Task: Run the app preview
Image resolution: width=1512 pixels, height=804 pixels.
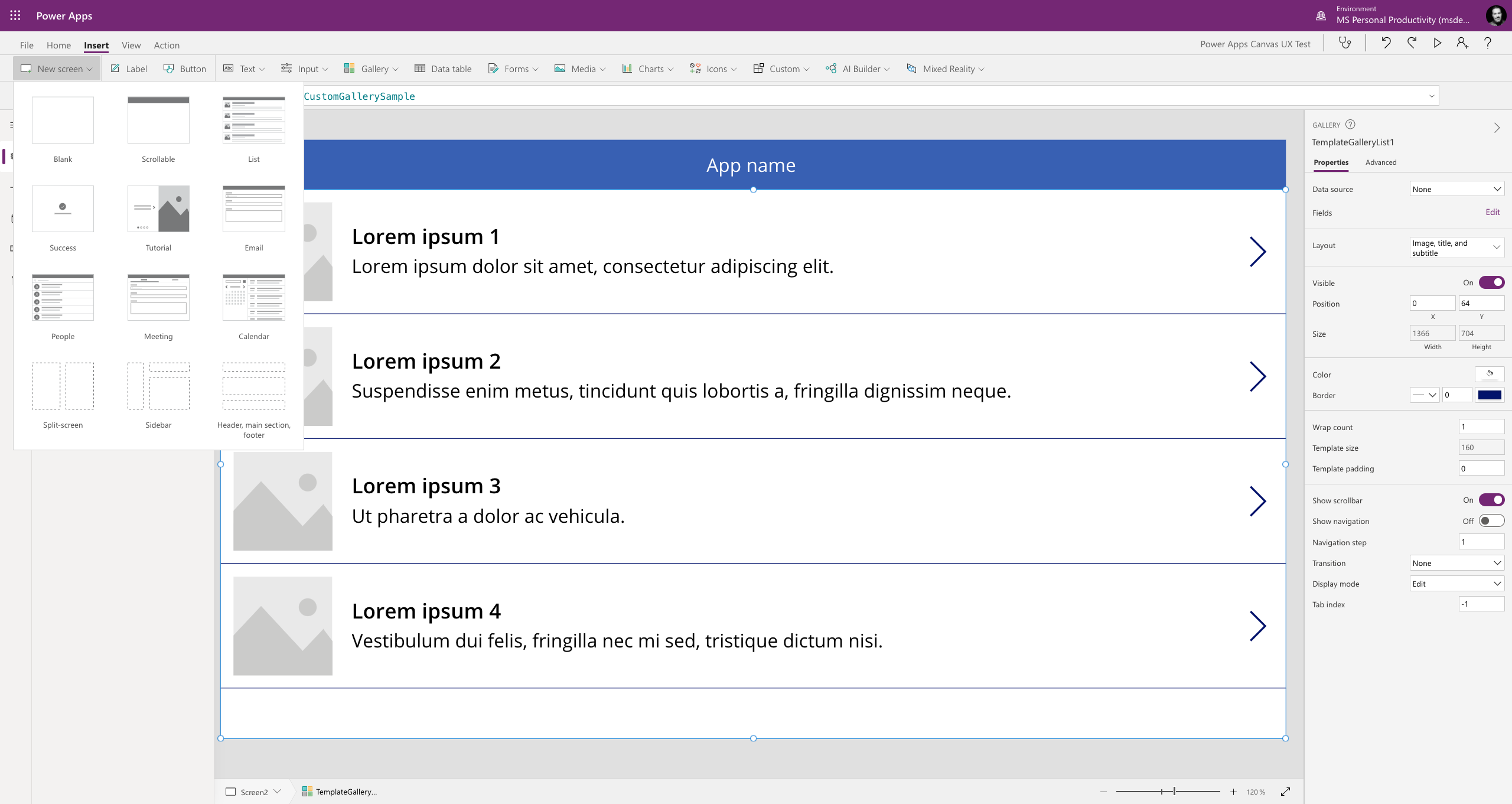Action: click(x=1438, y=43)
